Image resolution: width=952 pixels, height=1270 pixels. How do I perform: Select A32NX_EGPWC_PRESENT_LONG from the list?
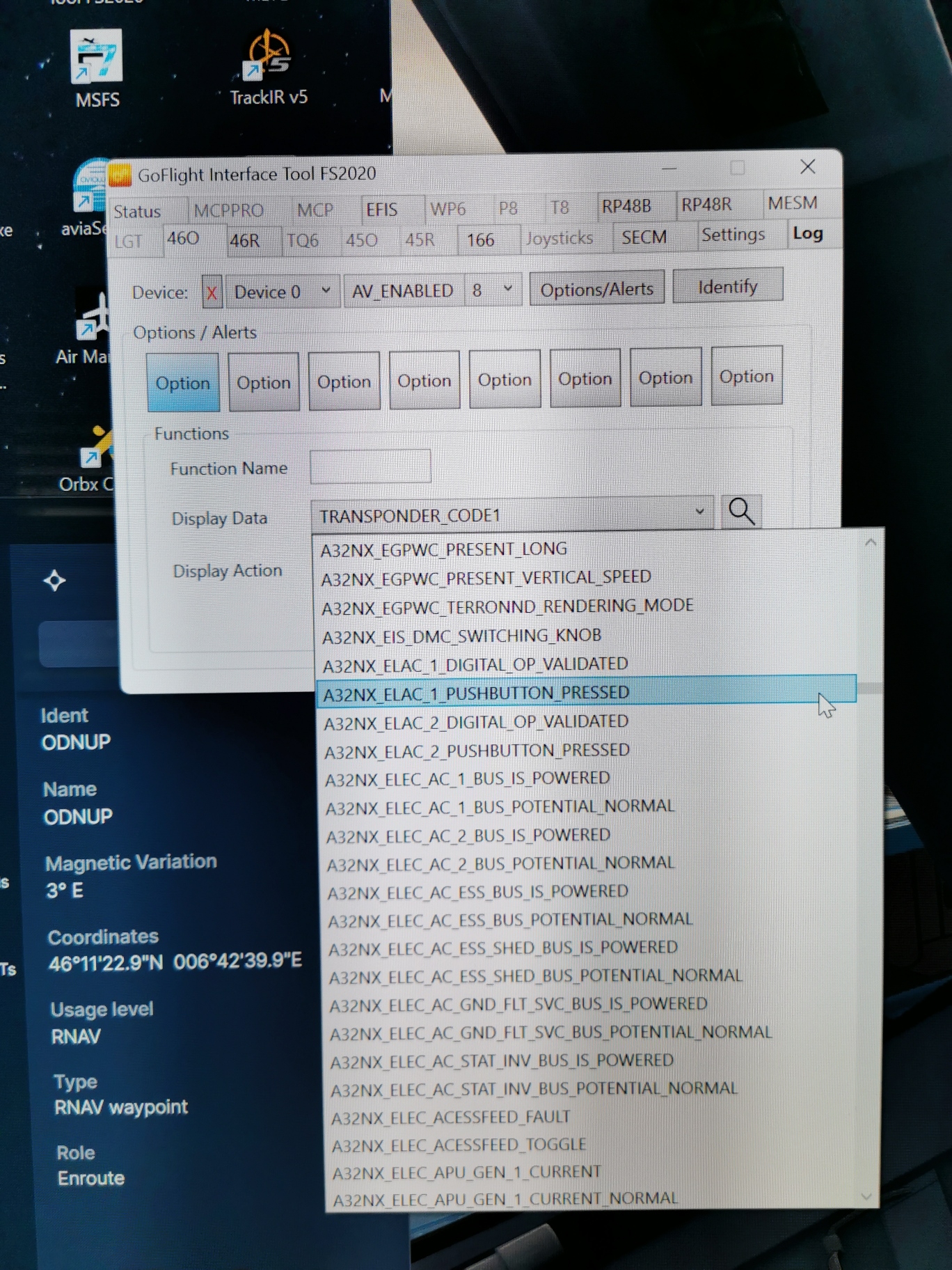[x=586, y=549]
